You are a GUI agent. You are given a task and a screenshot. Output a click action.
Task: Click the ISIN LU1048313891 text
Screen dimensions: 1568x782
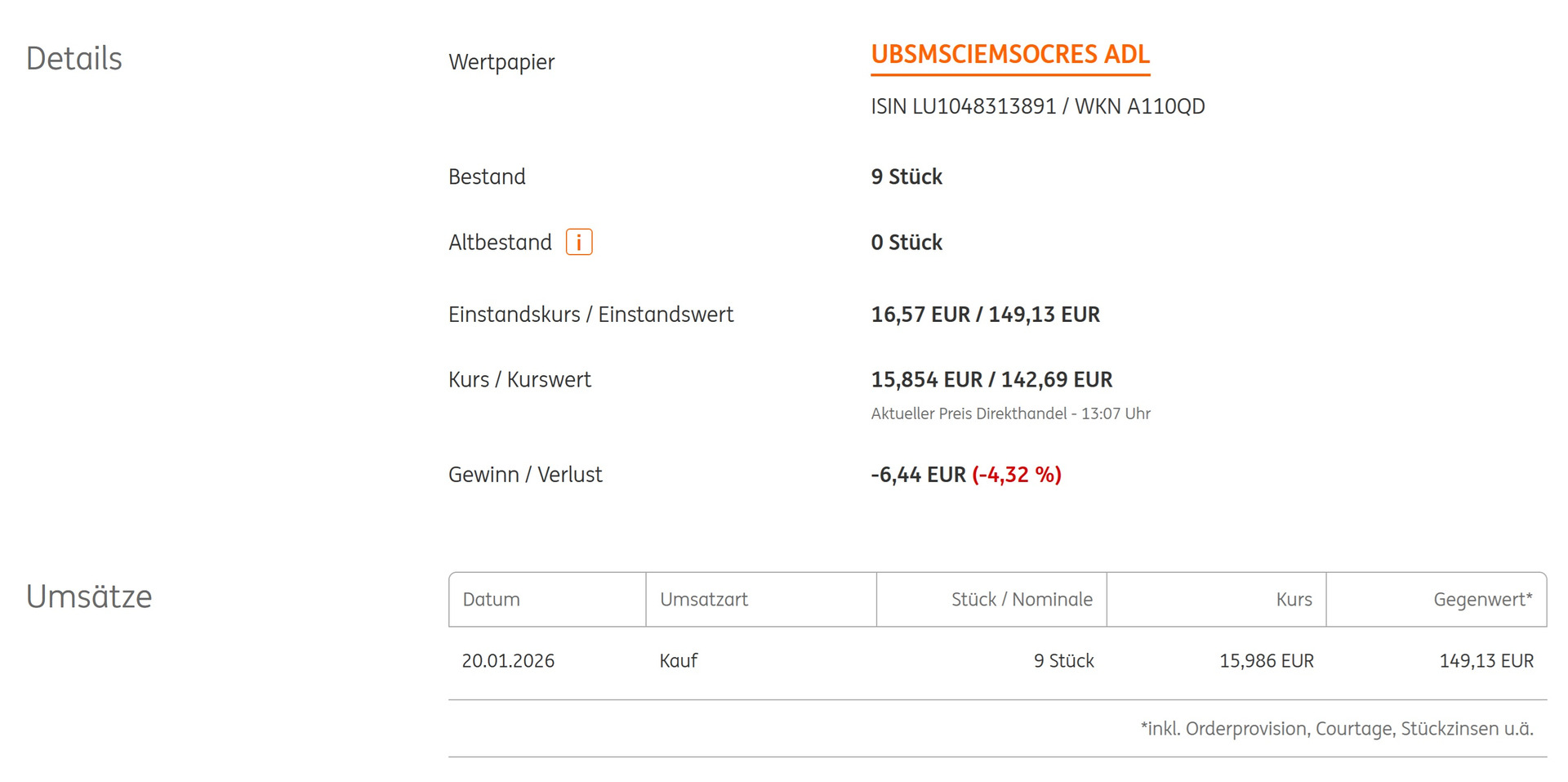pos(963,107)
